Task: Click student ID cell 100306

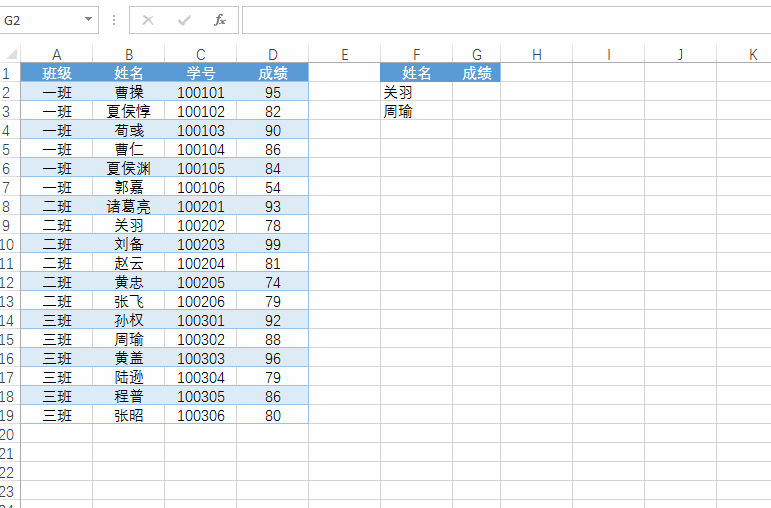Action: point(201,416)
